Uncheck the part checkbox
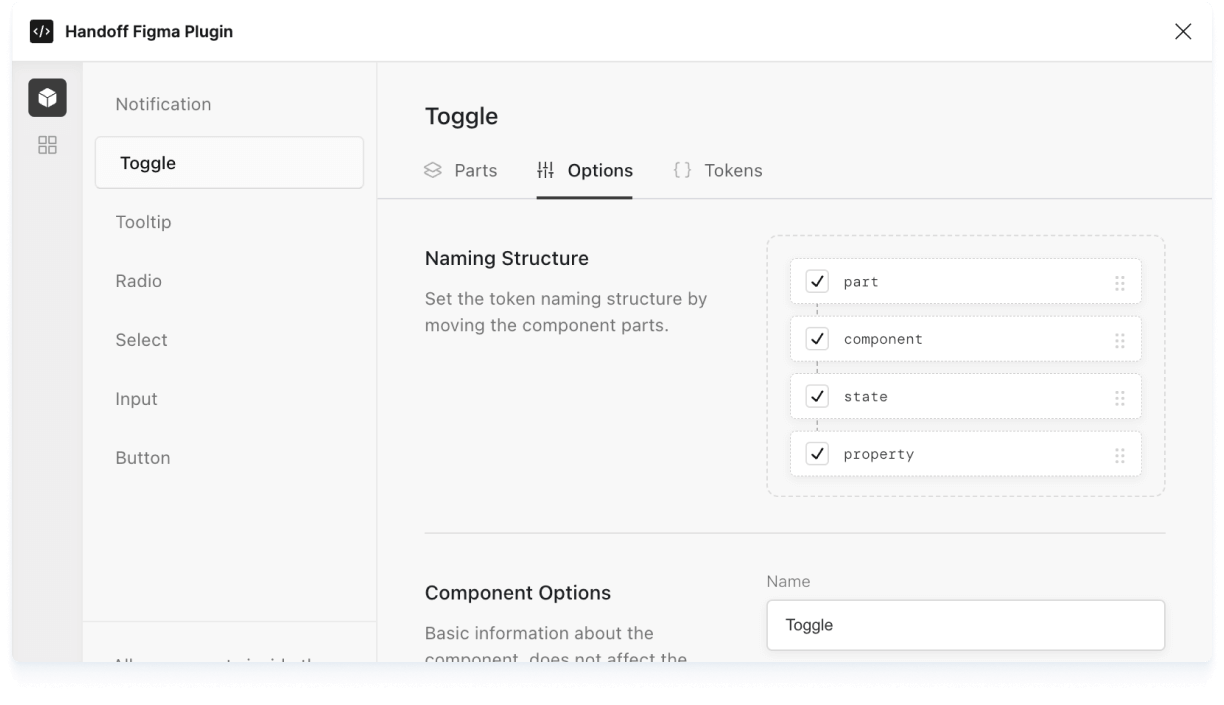Screen dimensions: 1224x705 tap(817, 282)
